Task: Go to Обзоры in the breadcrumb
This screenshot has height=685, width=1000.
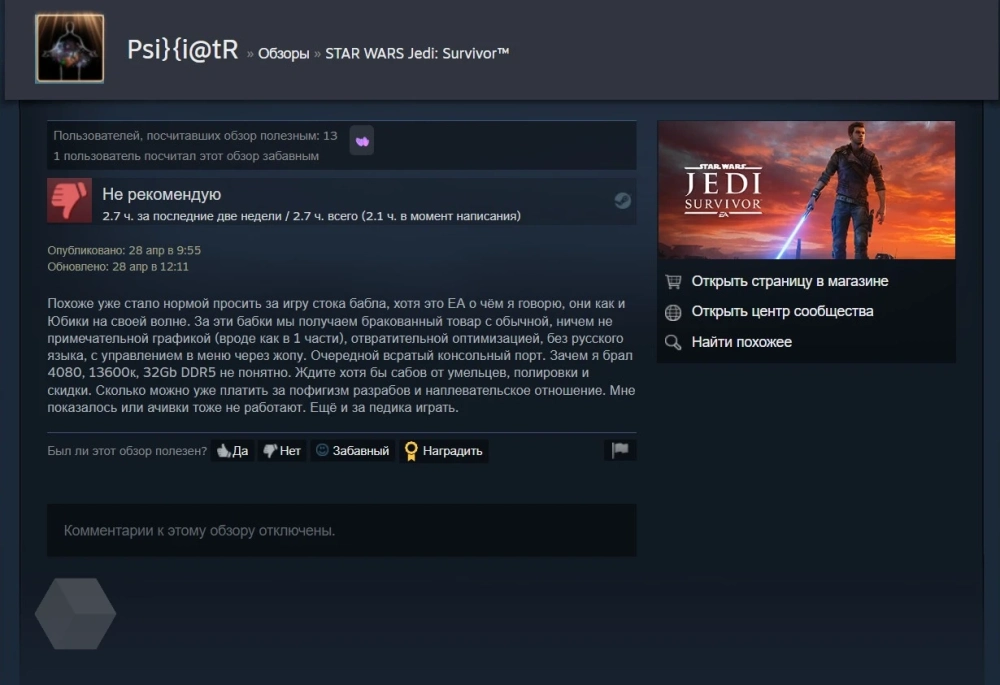Action: pos(284,54)
